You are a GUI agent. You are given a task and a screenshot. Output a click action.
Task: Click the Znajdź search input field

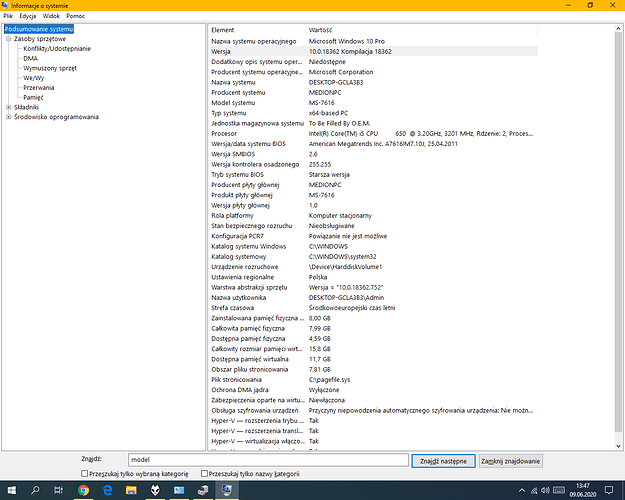coord(268,460)
